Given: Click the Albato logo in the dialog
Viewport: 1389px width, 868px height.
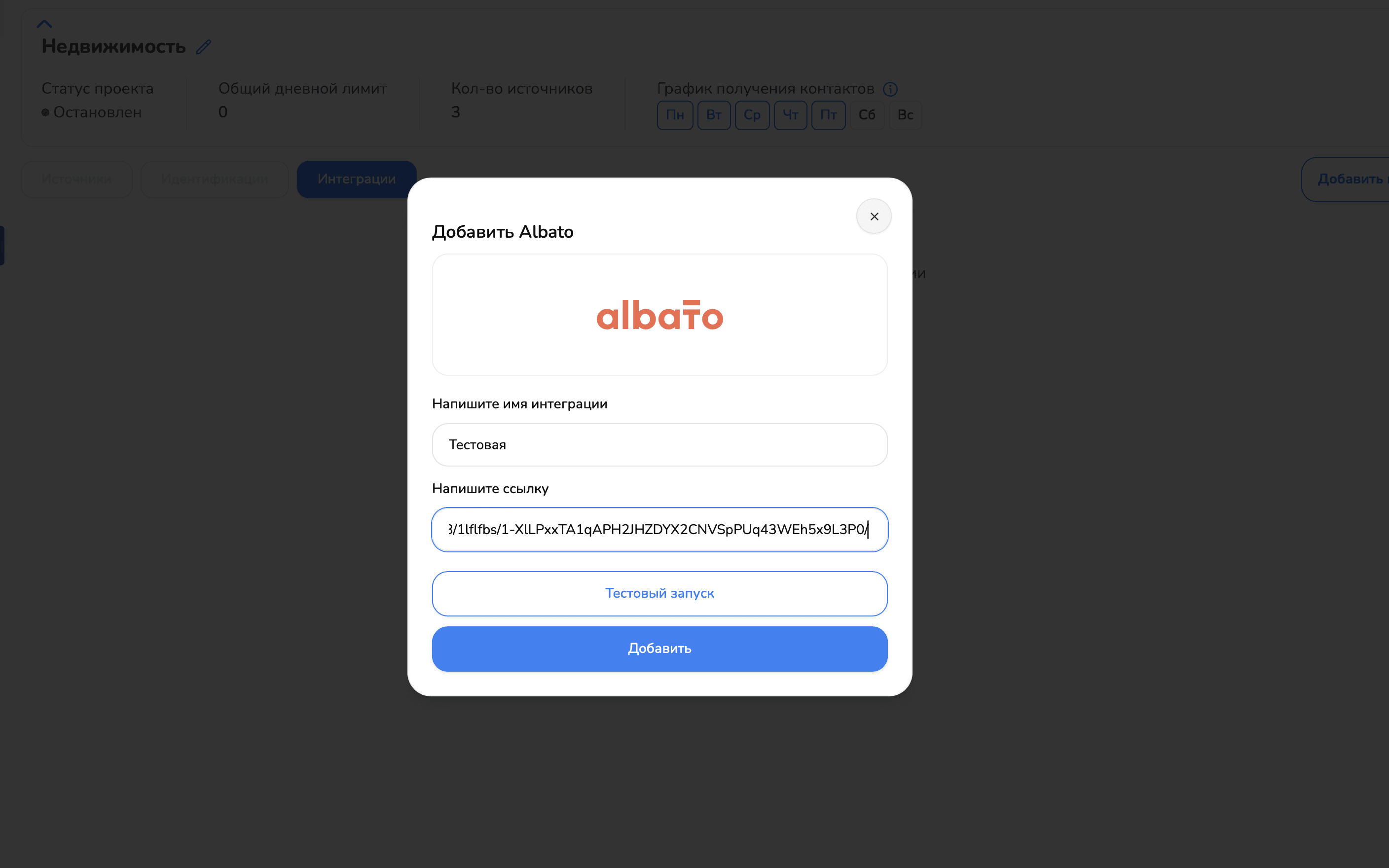Looking at the screenshot, I should [659, 314].
